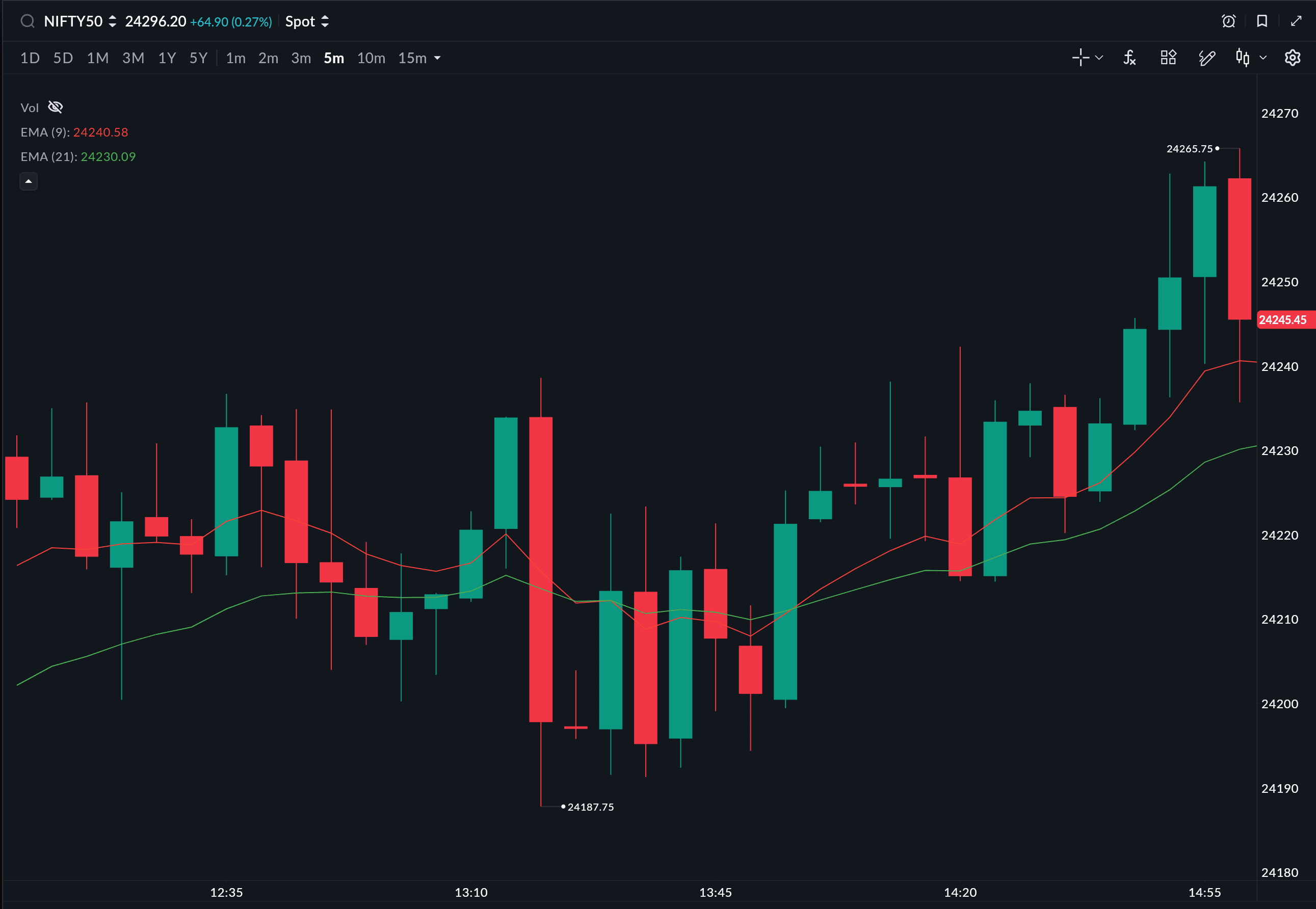Open chart settings gear

click(1293, 58)
